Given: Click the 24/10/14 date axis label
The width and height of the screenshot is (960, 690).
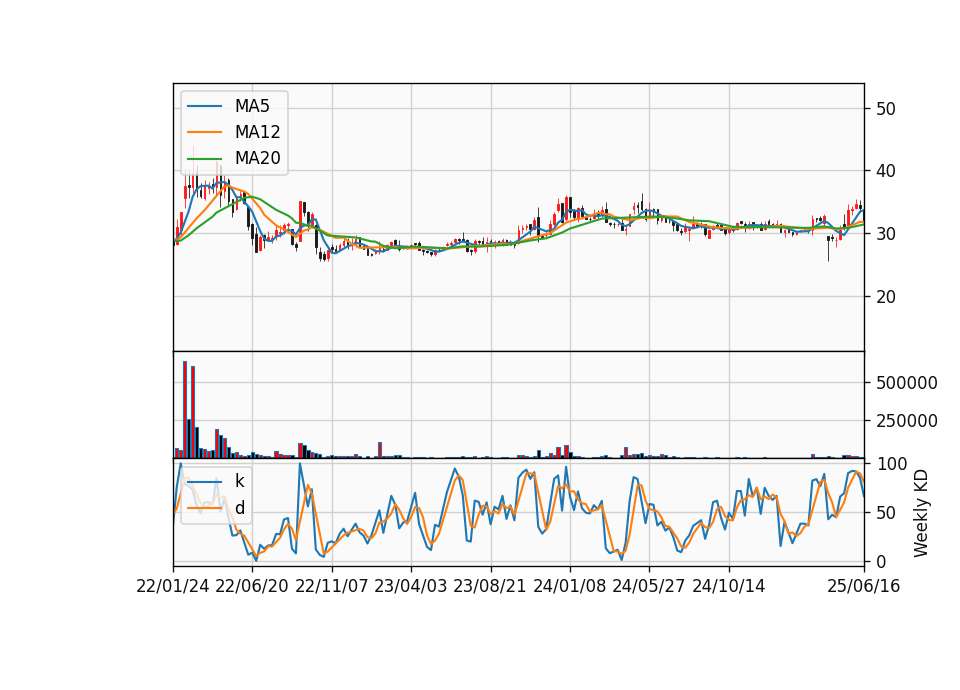Looking at the screenshot, I should tap(729, 586).
